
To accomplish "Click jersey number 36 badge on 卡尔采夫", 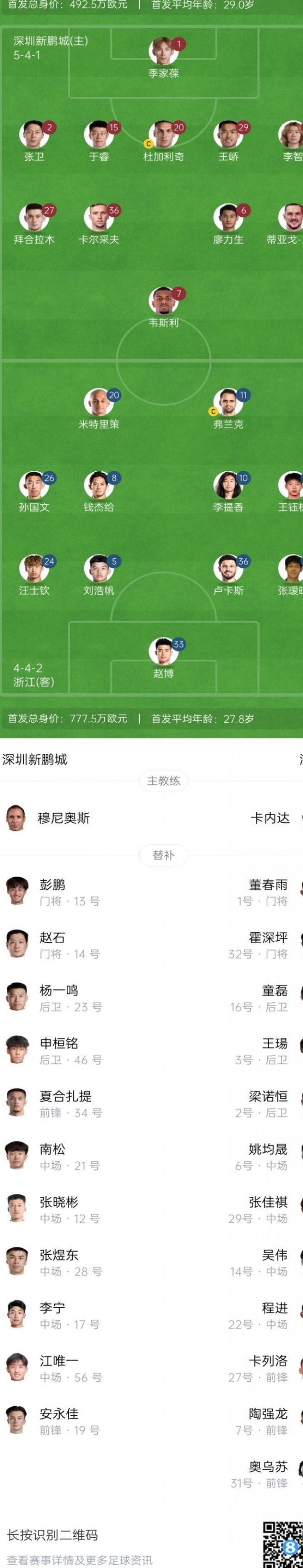I will coord(114,210).
